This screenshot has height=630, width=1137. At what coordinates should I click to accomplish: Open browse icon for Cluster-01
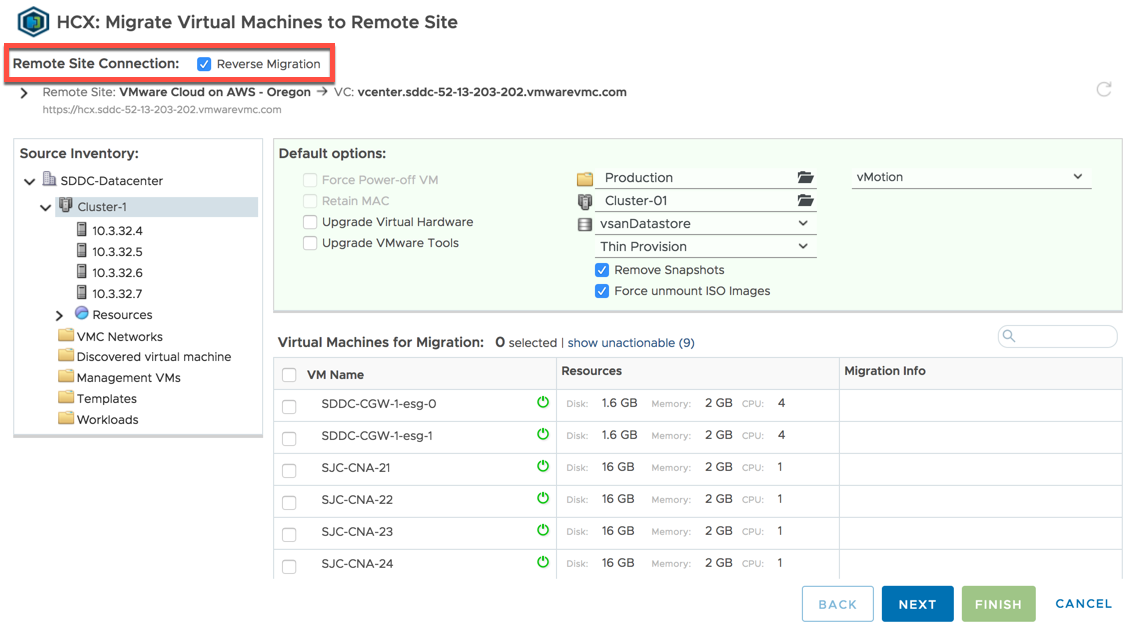pyautogui.click(x=805, y=201)
